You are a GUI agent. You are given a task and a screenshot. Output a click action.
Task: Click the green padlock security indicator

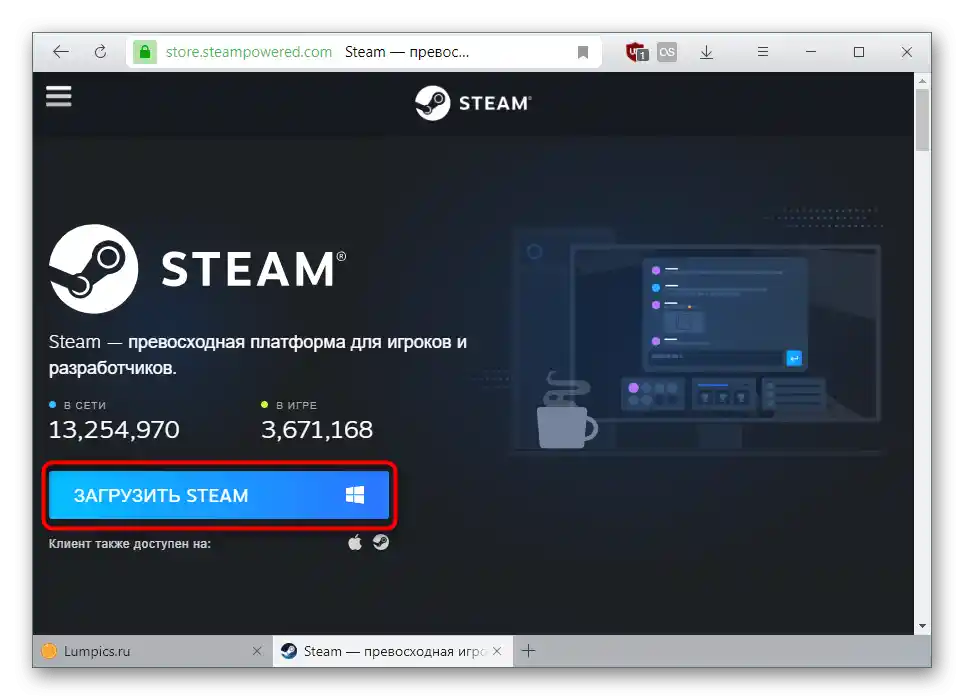[x=146, y=51]
